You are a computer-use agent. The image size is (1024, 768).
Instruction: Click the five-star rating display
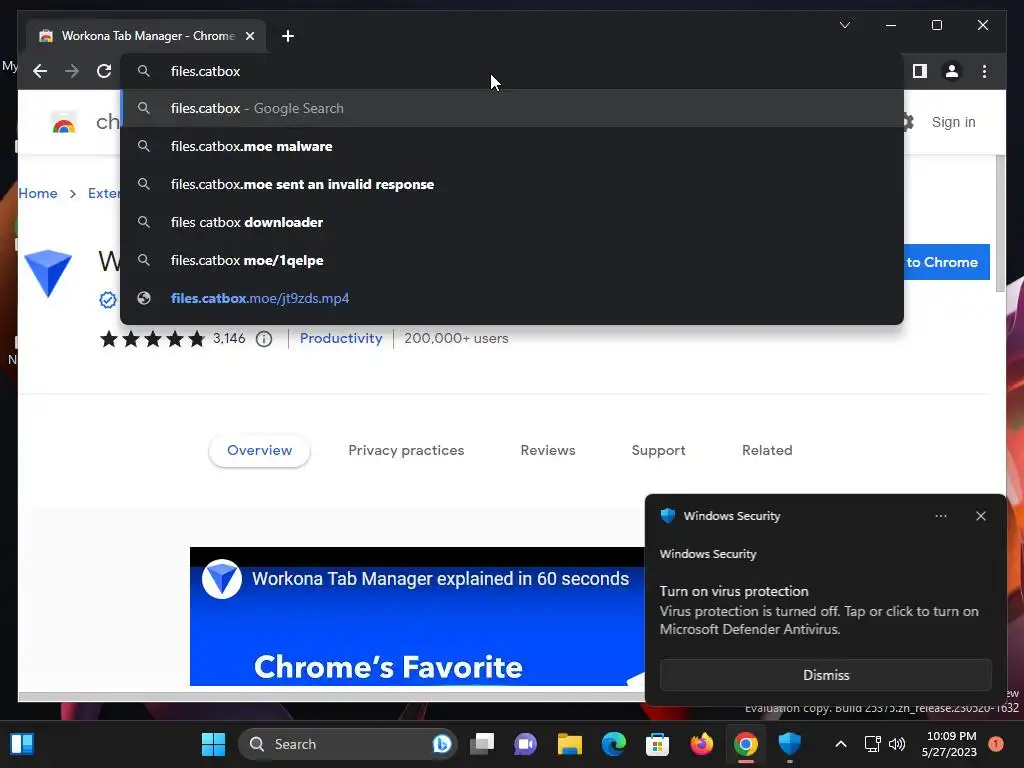tap(152, 339)
